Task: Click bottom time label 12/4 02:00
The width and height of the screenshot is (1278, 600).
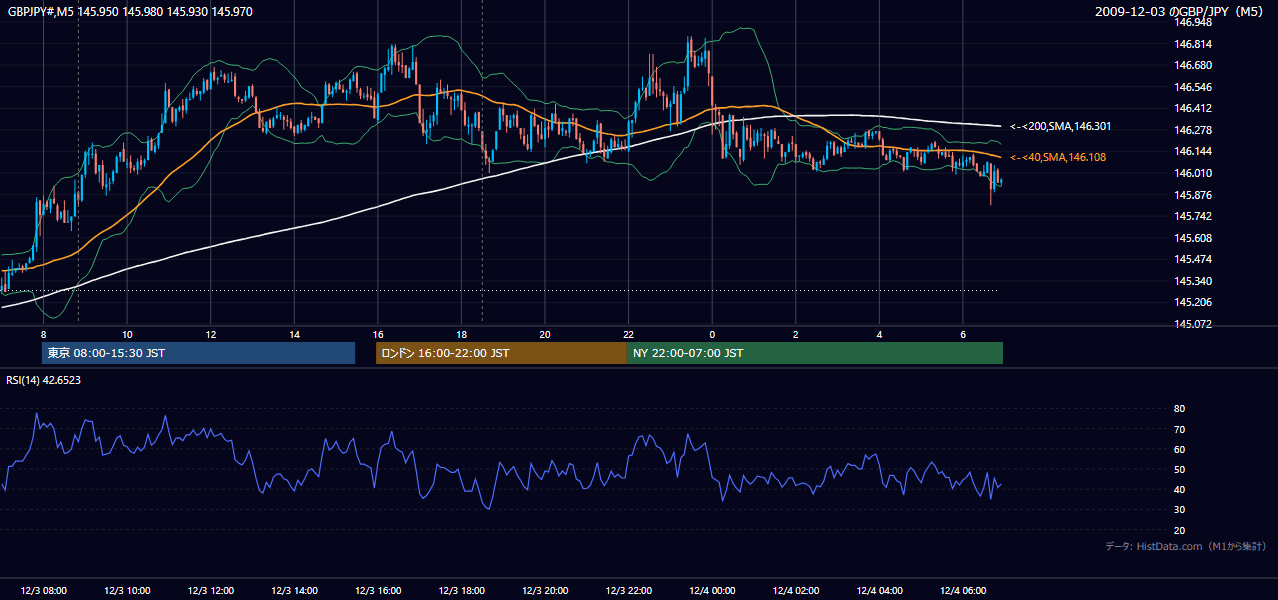Action: [x=796, y=591]
